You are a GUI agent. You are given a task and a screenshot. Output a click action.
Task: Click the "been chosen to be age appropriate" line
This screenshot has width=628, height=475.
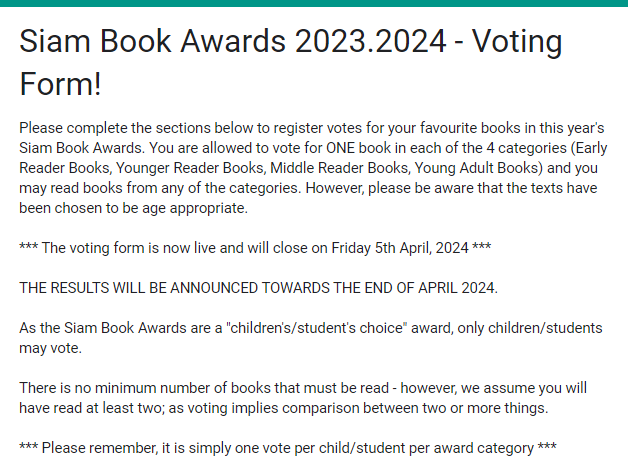pos(133,208)
